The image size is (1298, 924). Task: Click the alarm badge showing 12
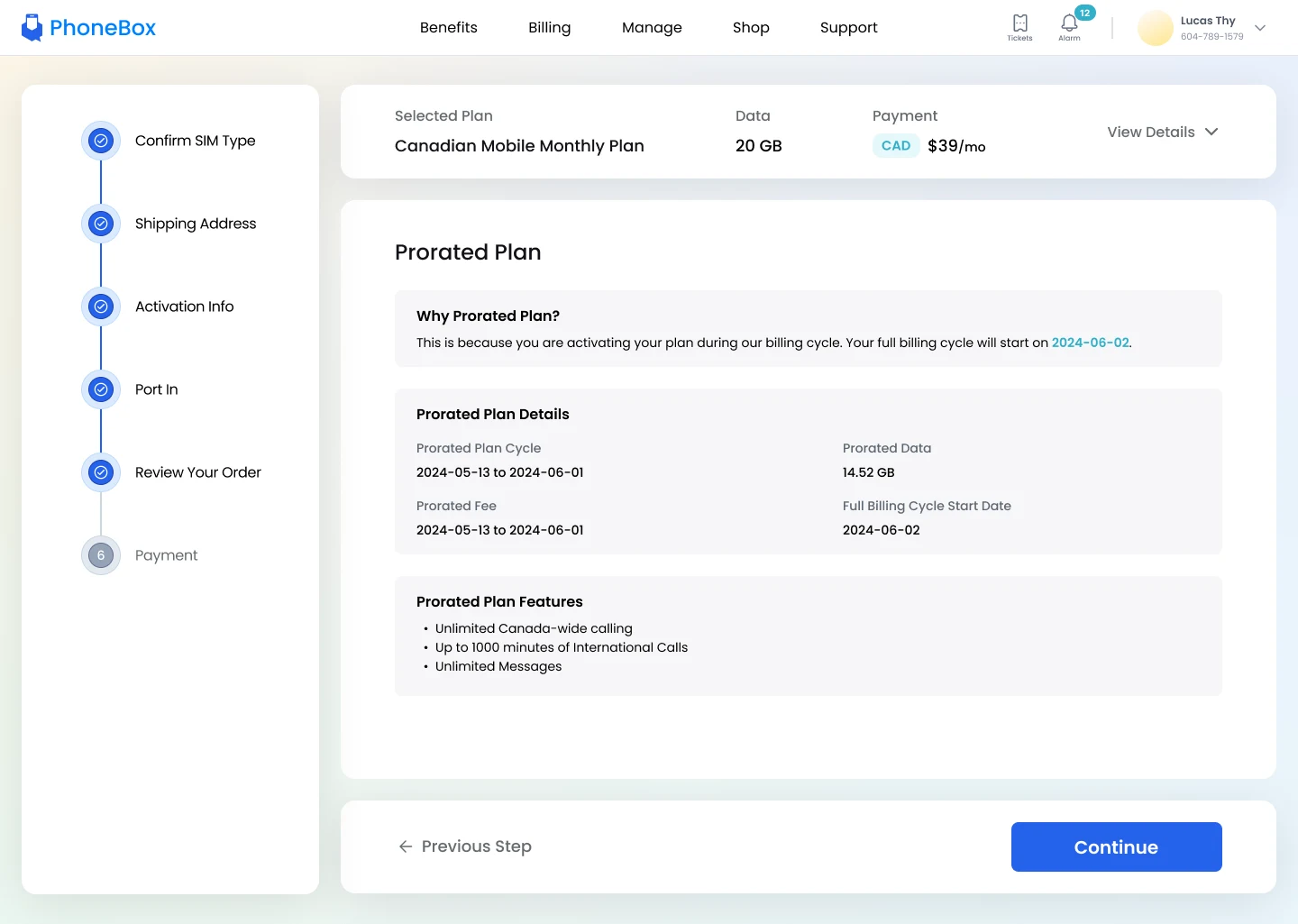click(x=1085, y=13)
